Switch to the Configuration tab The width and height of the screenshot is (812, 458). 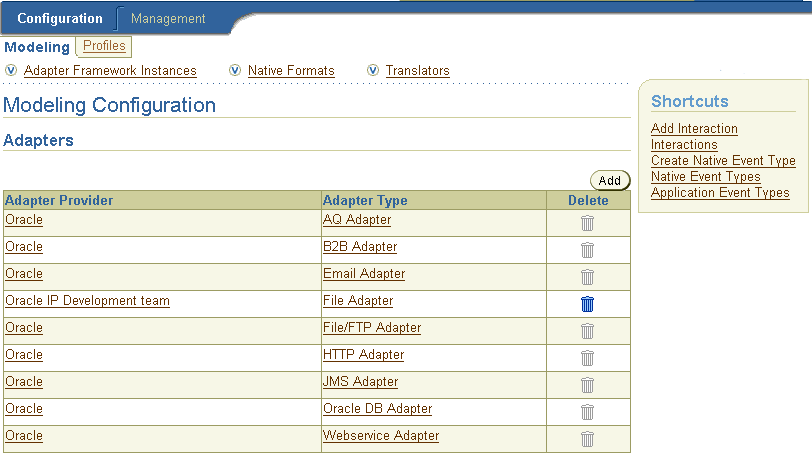pyautogui.click(x=60, y=19)
